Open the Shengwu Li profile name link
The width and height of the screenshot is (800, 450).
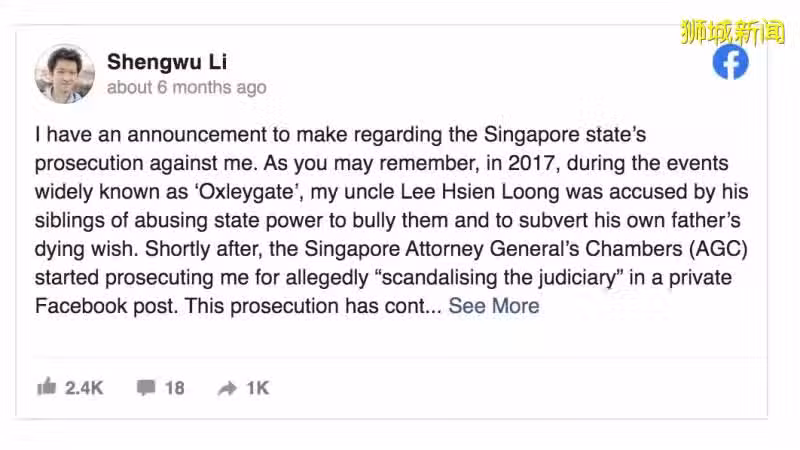[x=167, y=62]
